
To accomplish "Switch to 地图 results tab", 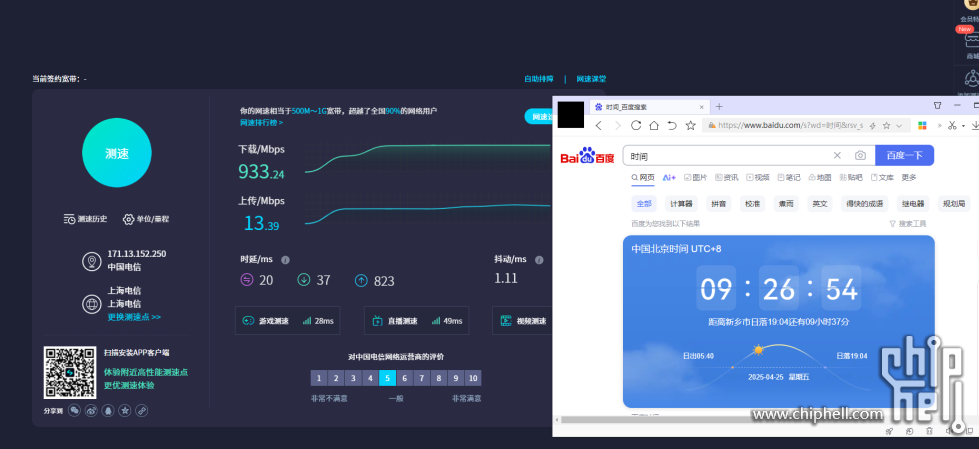I will click(x=820, y=177).
